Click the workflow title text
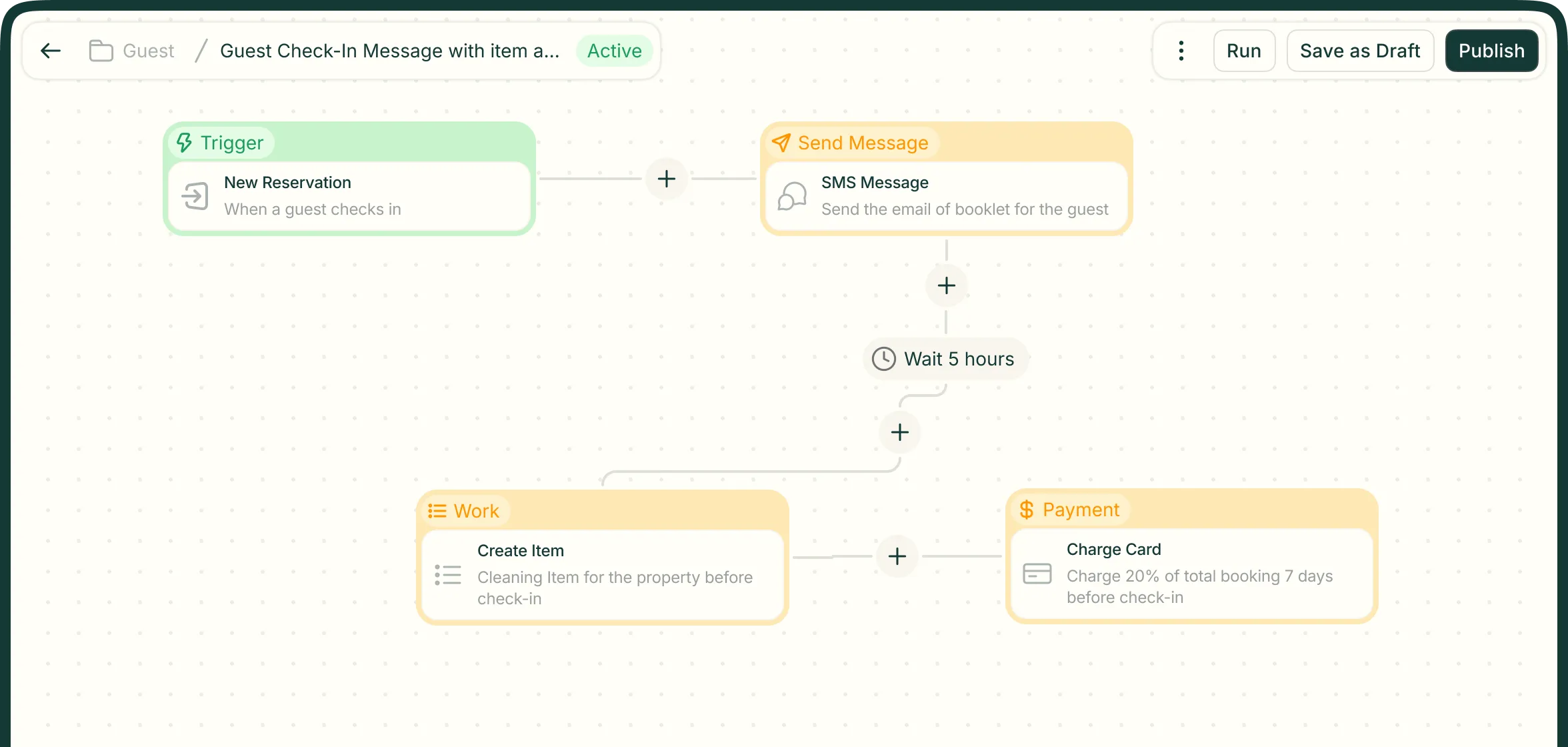 coord(389,51)
